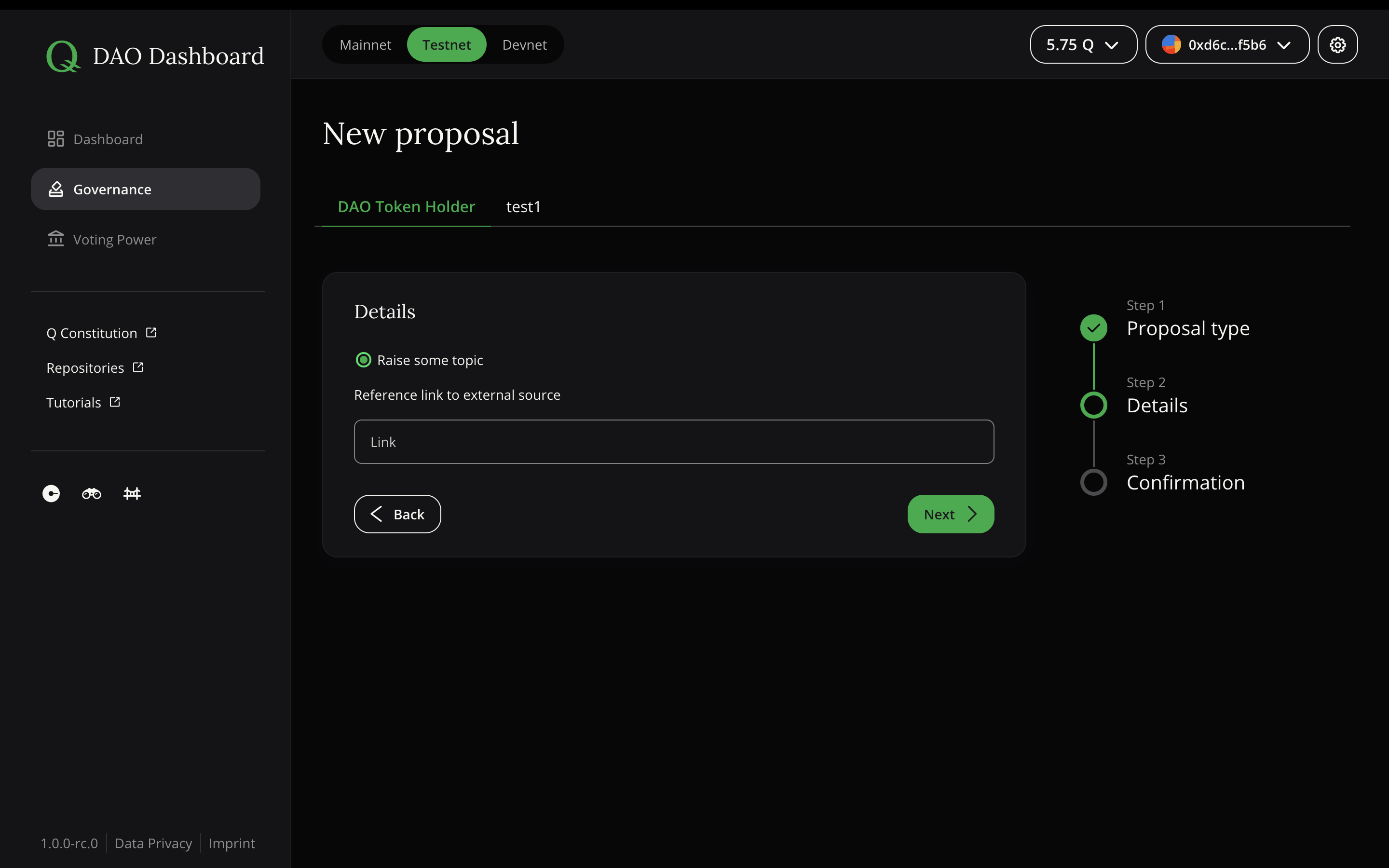
Task: Click the play/record icon in footer
Action: (51, 493)
